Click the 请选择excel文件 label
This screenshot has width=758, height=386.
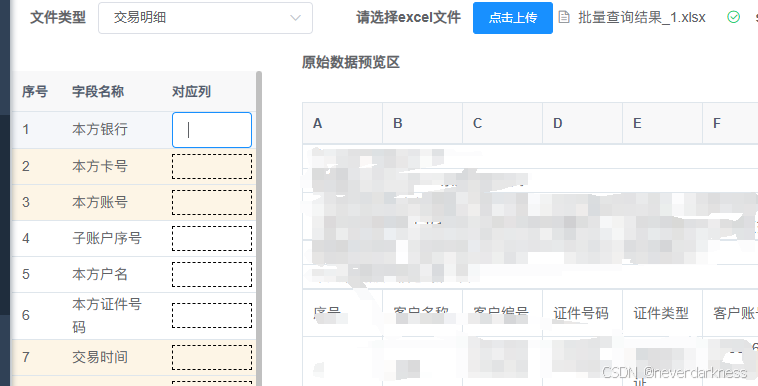click(x=408, y=18)
